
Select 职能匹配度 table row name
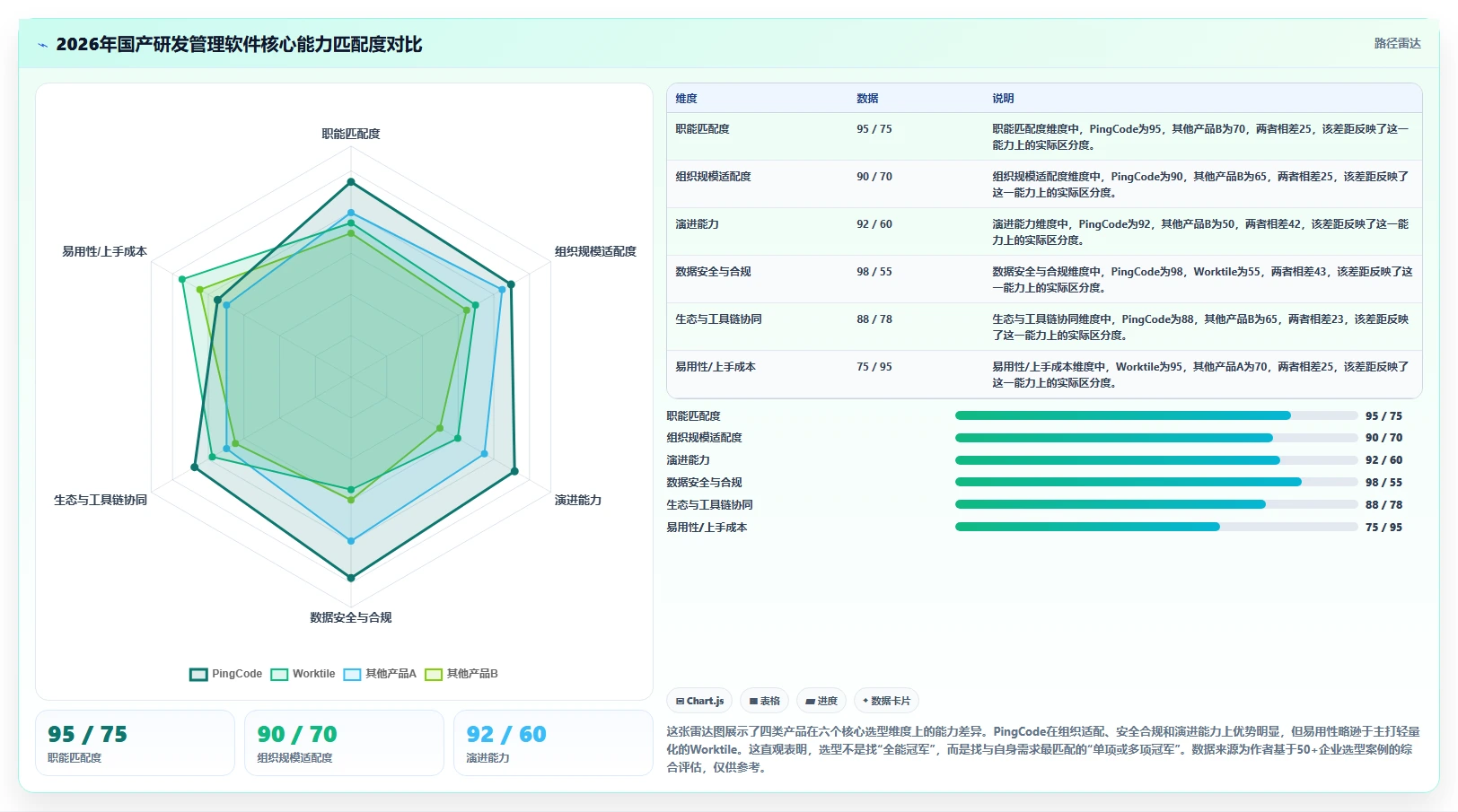(702, 129)
